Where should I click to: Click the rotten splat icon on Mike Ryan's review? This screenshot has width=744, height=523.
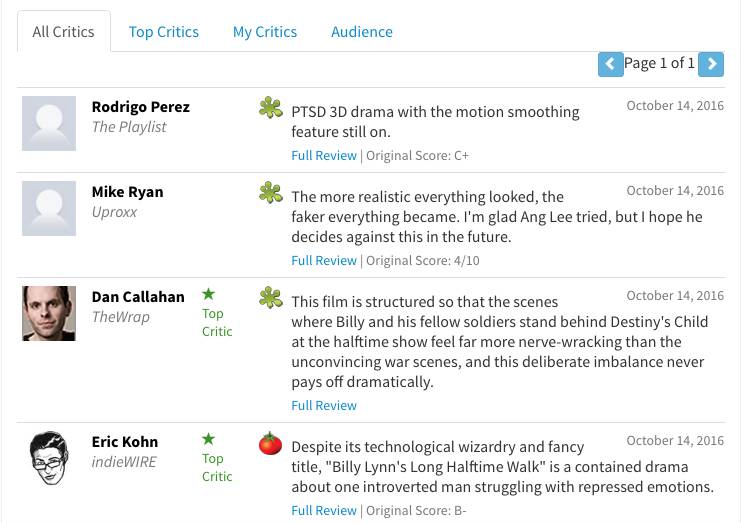point(270,193)
